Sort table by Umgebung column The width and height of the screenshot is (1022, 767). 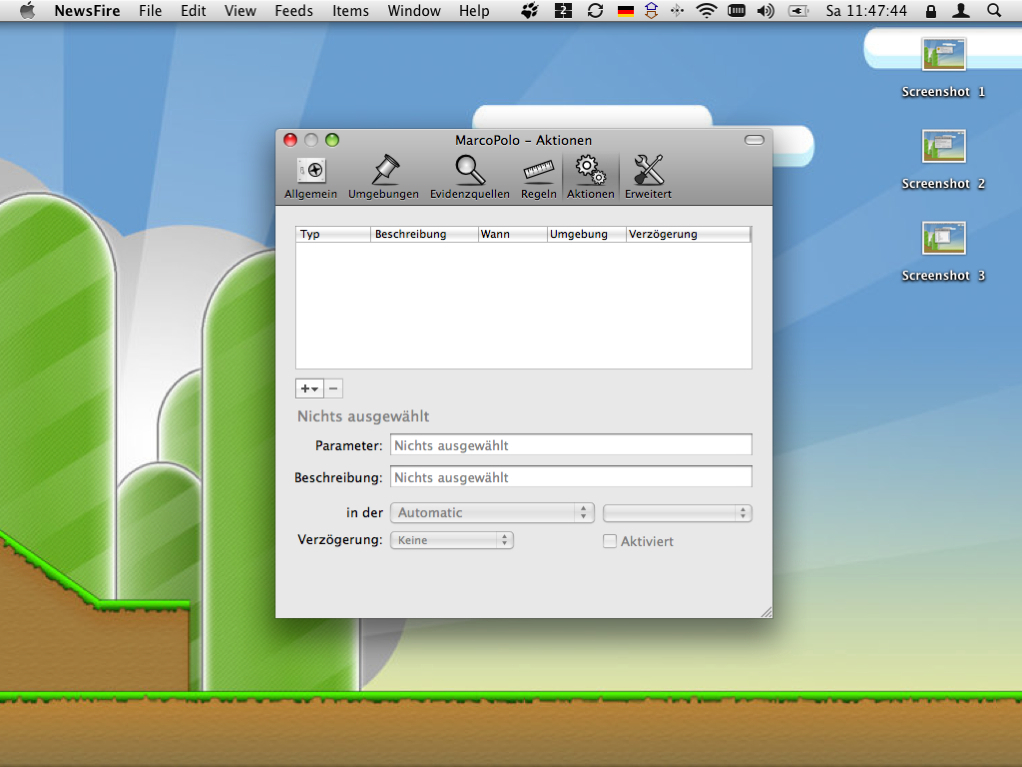(x=586, y=234)
